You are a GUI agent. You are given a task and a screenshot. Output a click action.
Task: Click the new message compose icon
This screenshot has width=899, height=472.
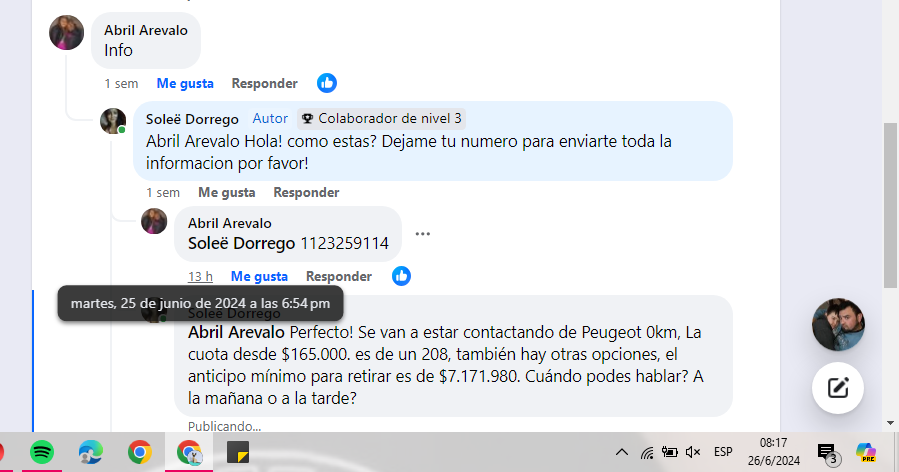tap(838, 388)
